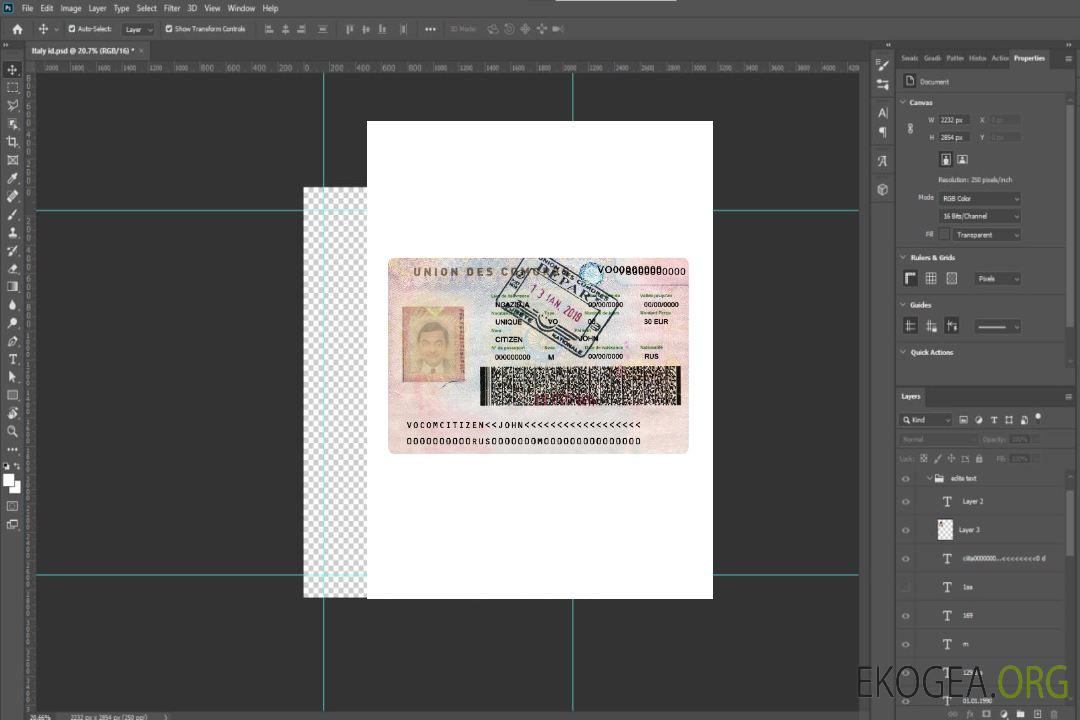The image size is (1080, 720).
Task: Select the Crop tool
Action: click(13, 142)
